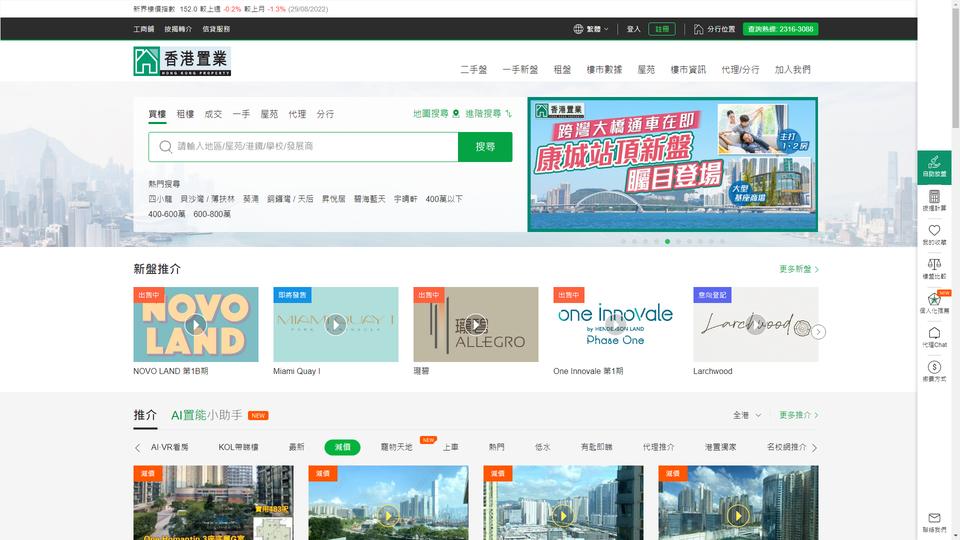Play the Miami Quay I video
This screenshot has width=960, height=540.
pos(336,324)
